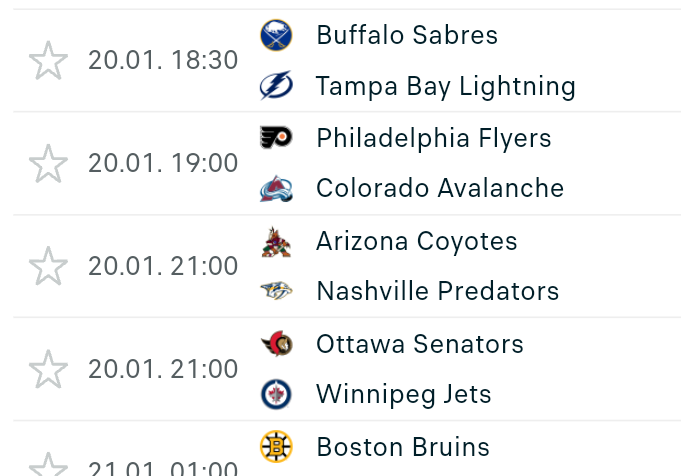This screenshot has height=476, width=681.
Task: Click the Buffalo Sabres team logo
Action: tap(276, 36)
